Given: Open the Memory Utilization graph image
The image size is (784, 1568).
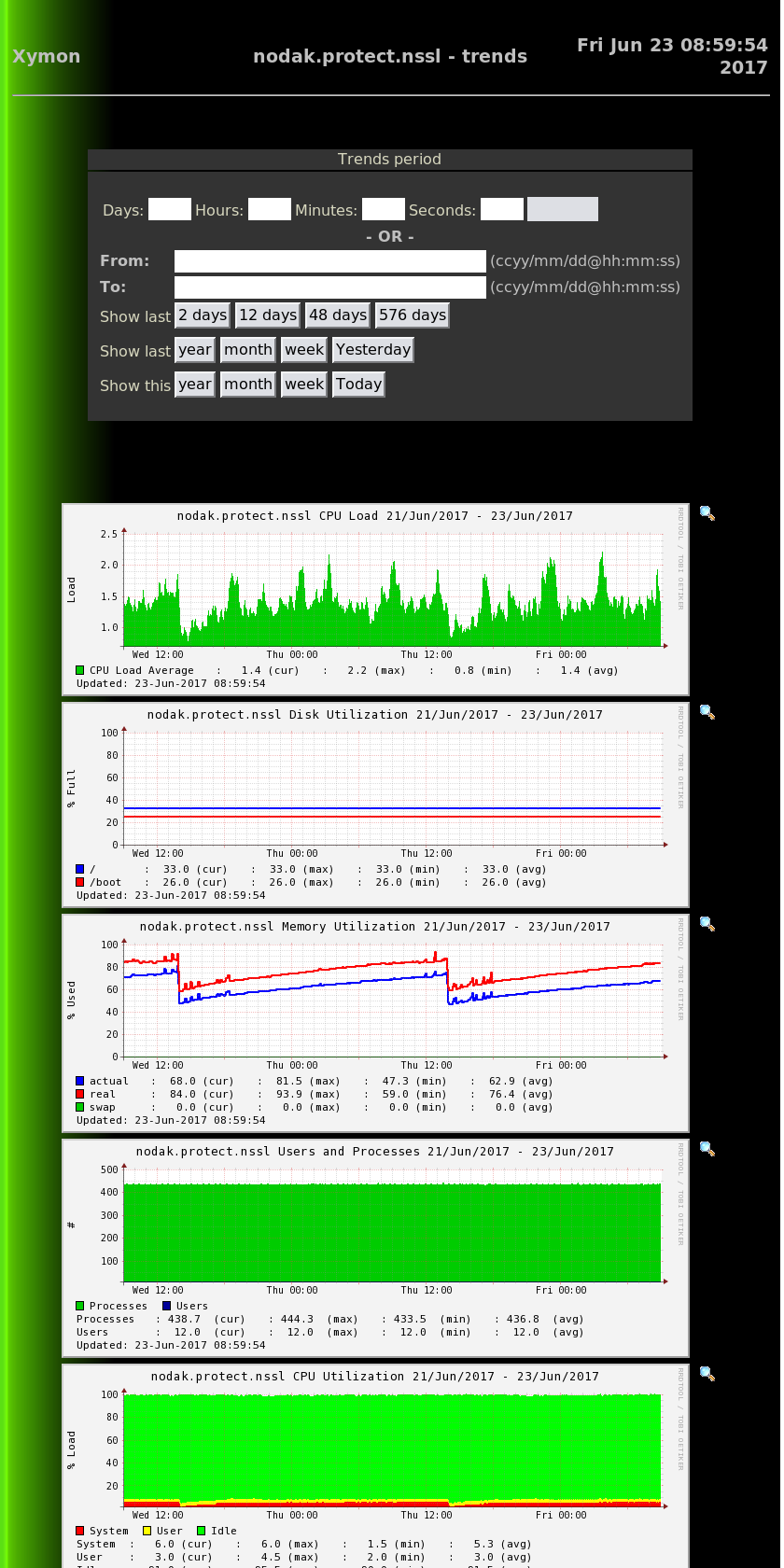Looking at the screenshot, I should point(375,1023).
